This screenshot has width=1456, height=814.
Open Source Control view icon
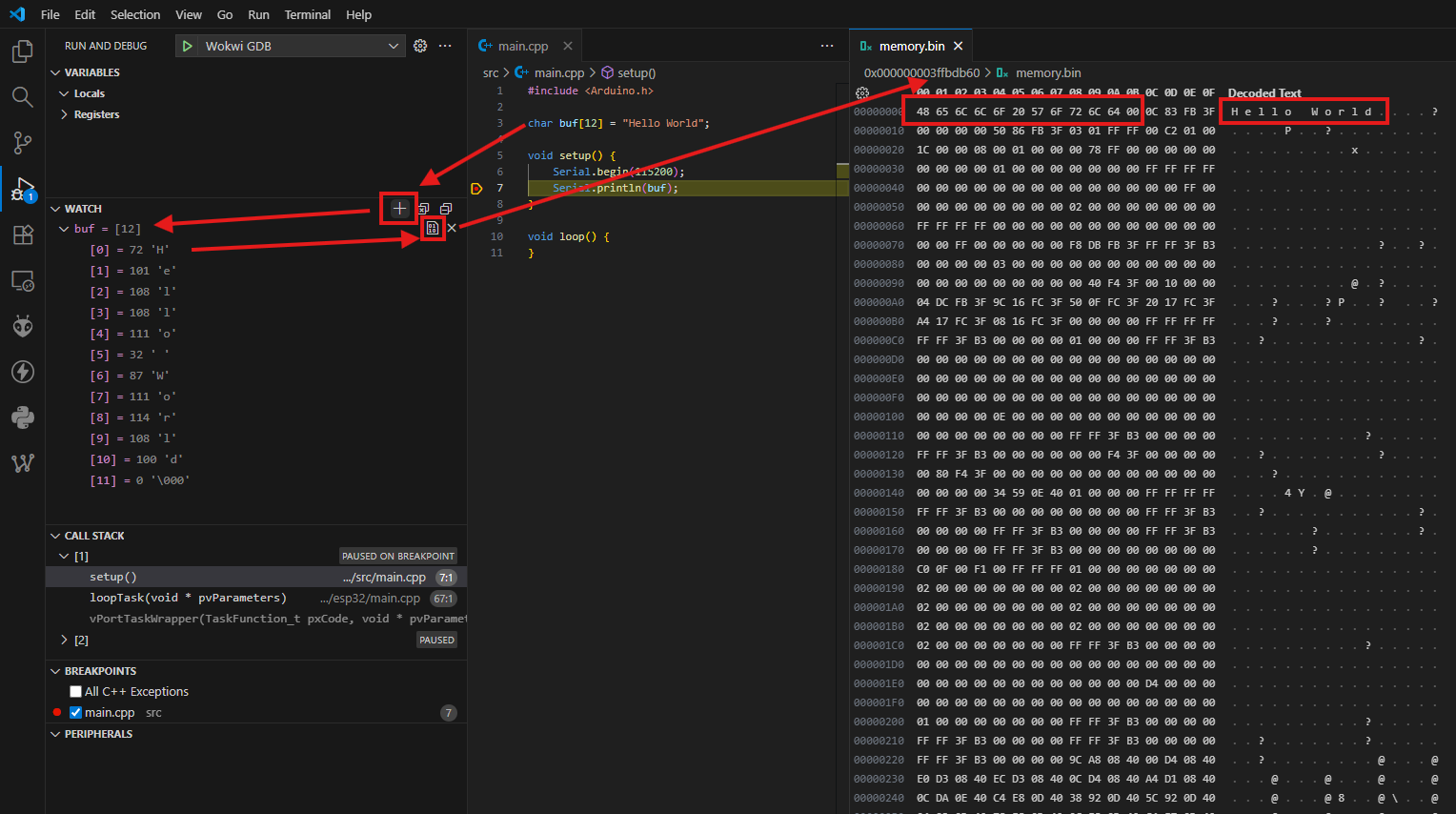[22, 143]
